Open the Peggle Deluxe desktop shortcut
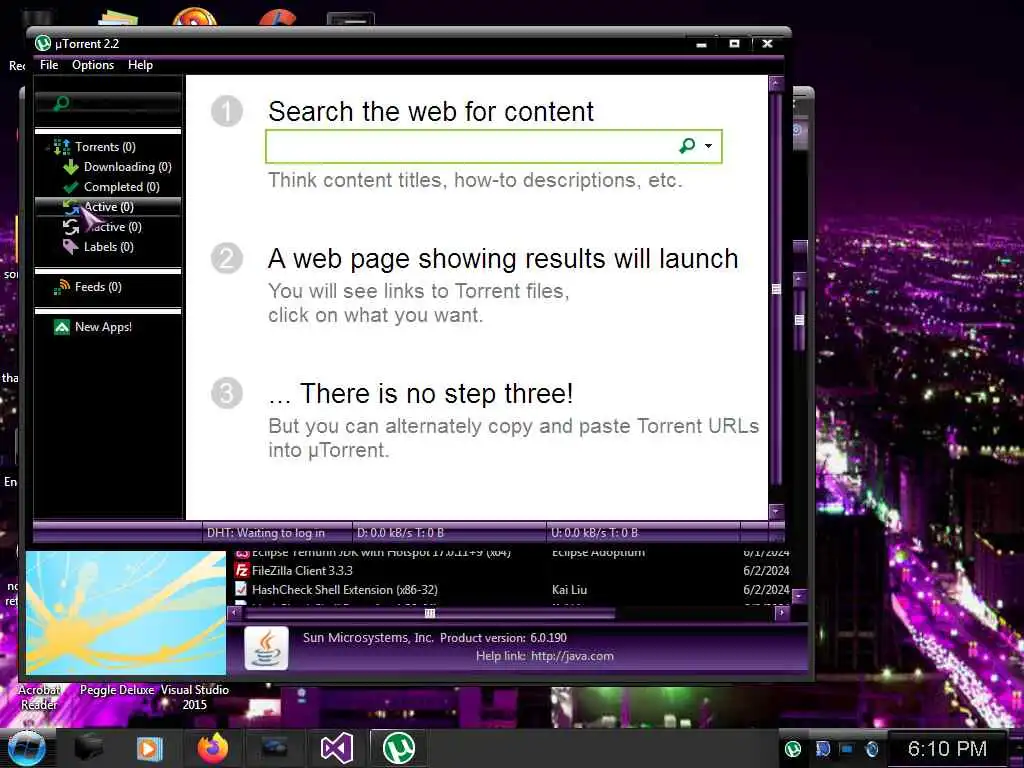 [x=117, y=690]
